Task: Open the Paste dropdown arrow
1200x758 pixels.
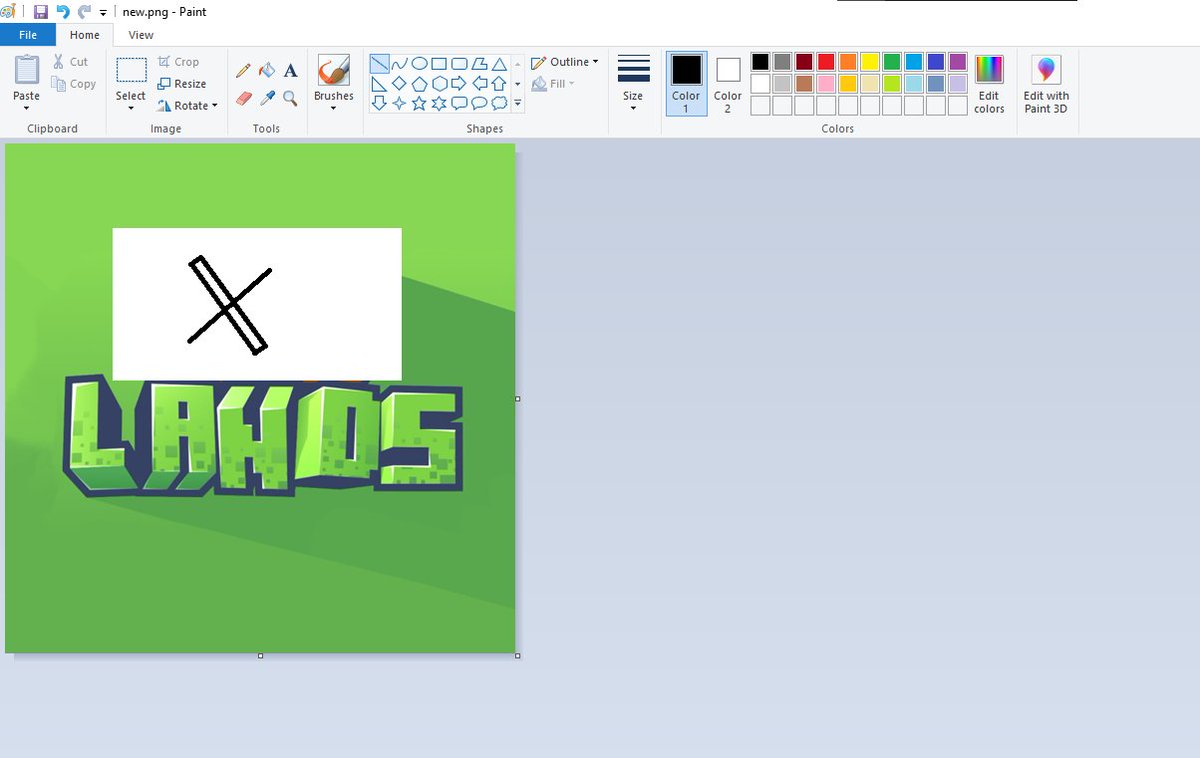Action: [x=27, y=108]
